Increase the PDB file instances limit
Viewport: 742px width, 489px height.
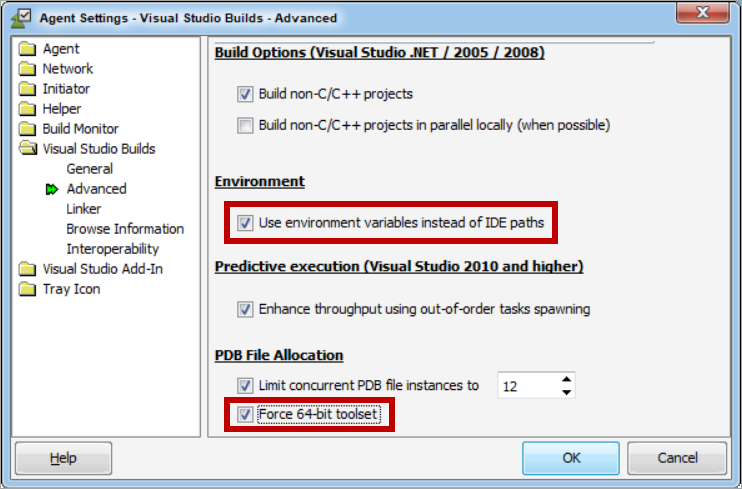coord(567,379)
